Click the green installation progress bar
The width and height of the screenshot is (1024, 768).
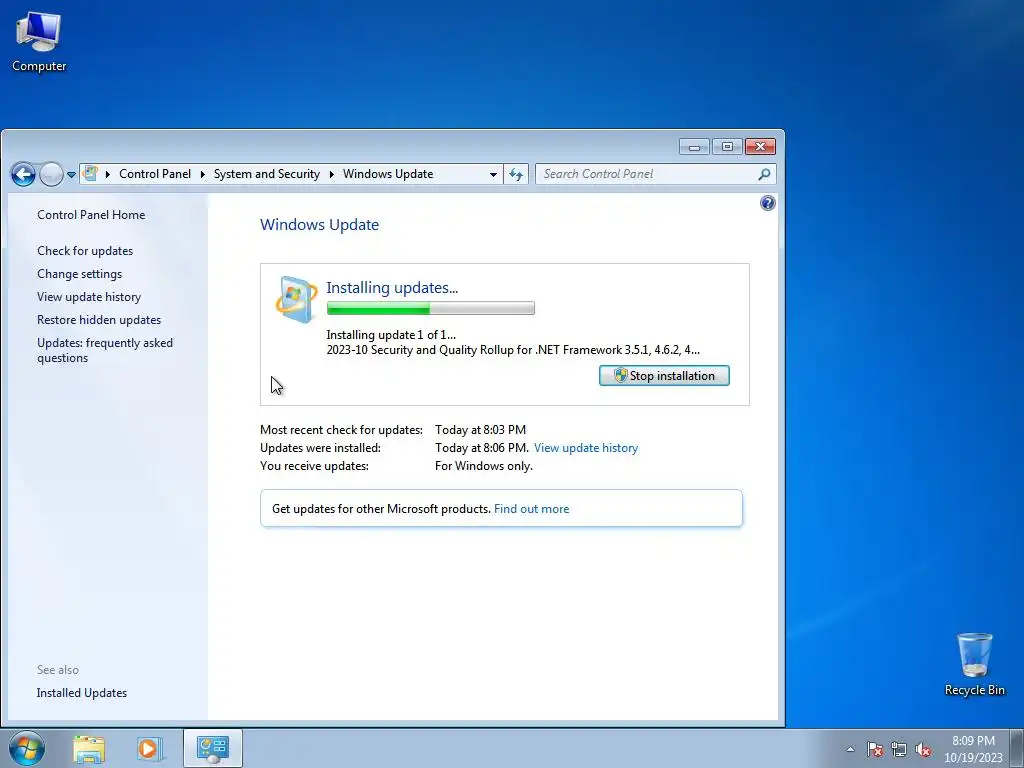point(430,308)
